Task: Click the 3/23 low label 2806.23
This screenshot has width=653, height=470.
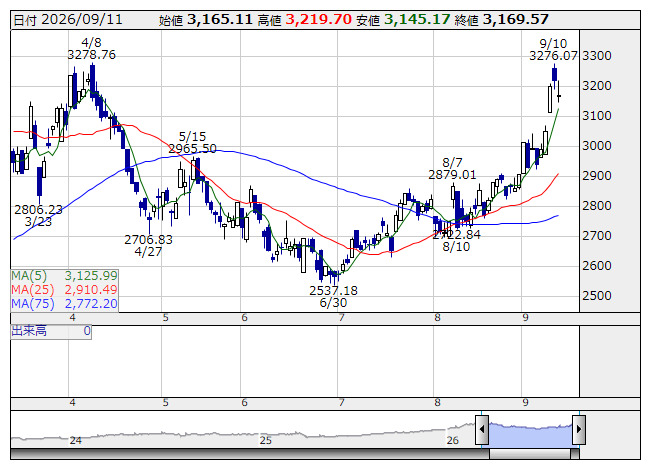Action: point(38,215)
